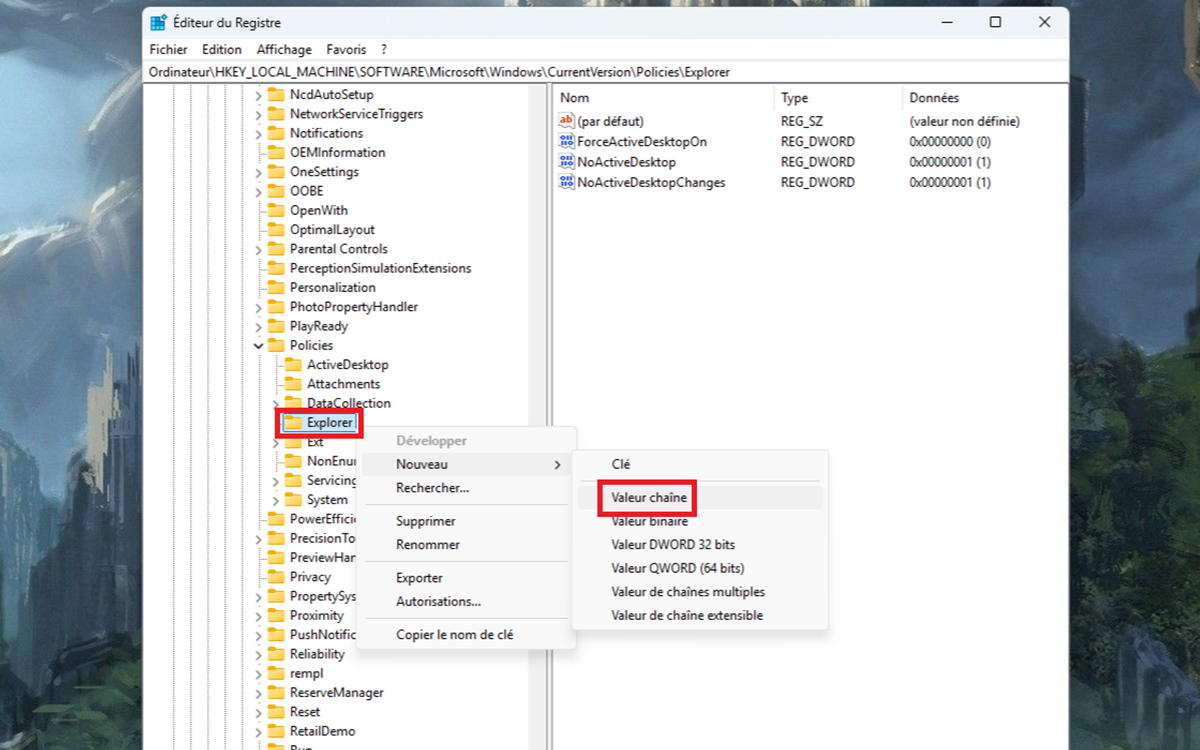Click the Policies folder icon

pos(276,345)
